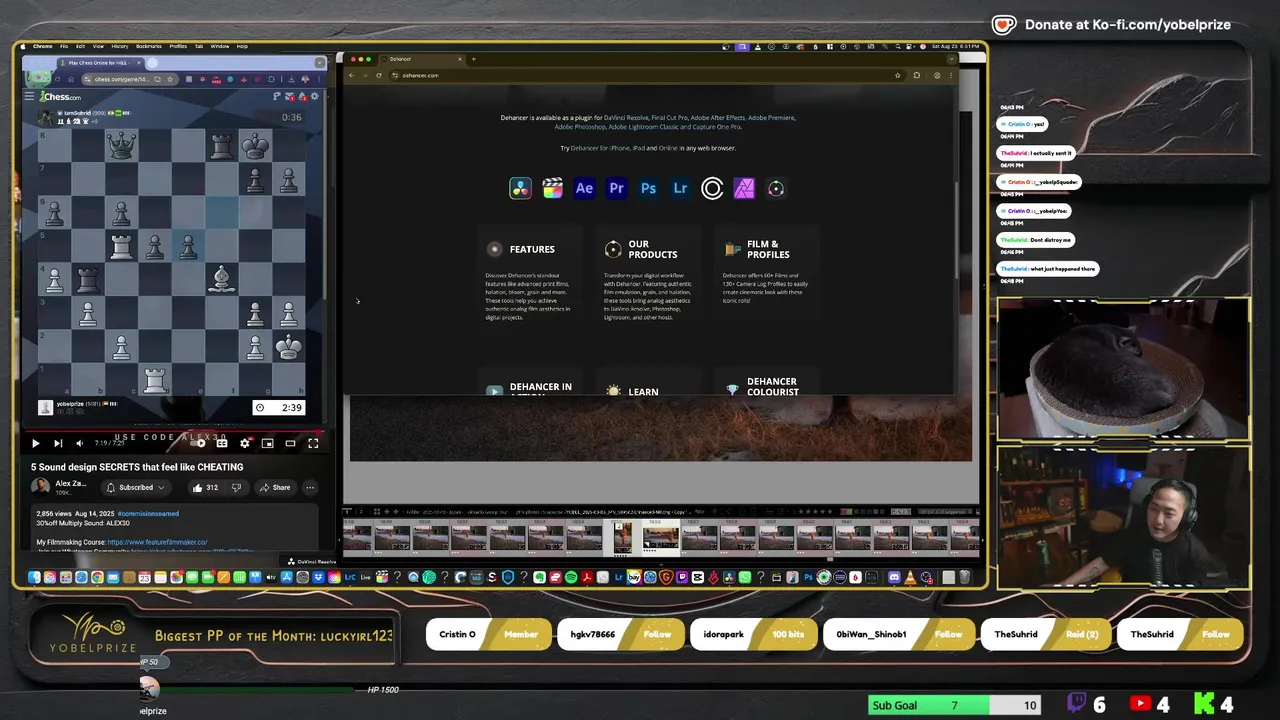
Task: Reload the Dehancer page
Action: (x=378, y=75)
